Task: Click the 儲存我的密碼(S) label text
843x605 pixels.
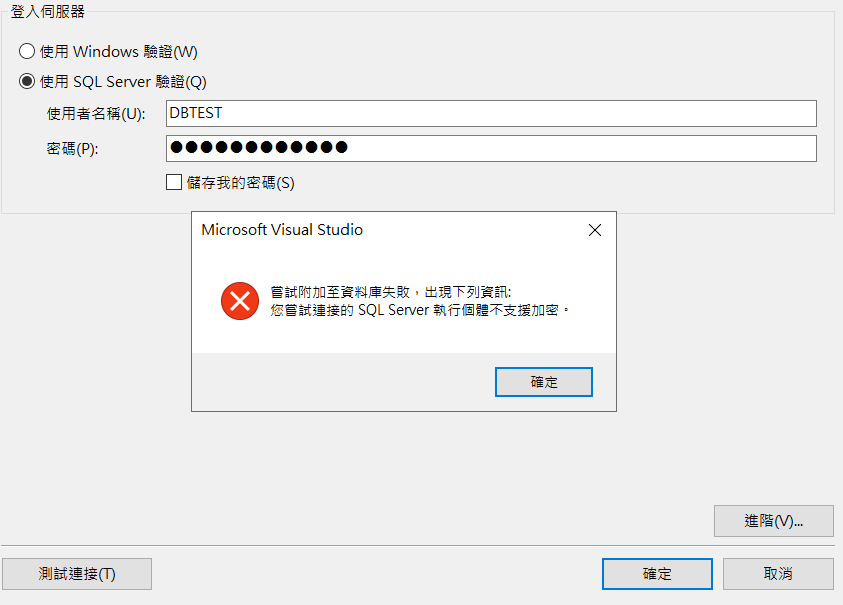Action: (x=240, y=183)
